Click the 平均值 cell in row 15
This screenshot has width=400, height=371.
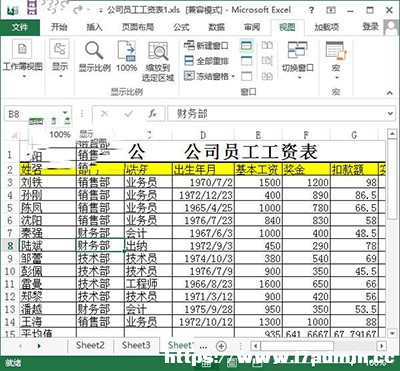(x=48, y=333)
